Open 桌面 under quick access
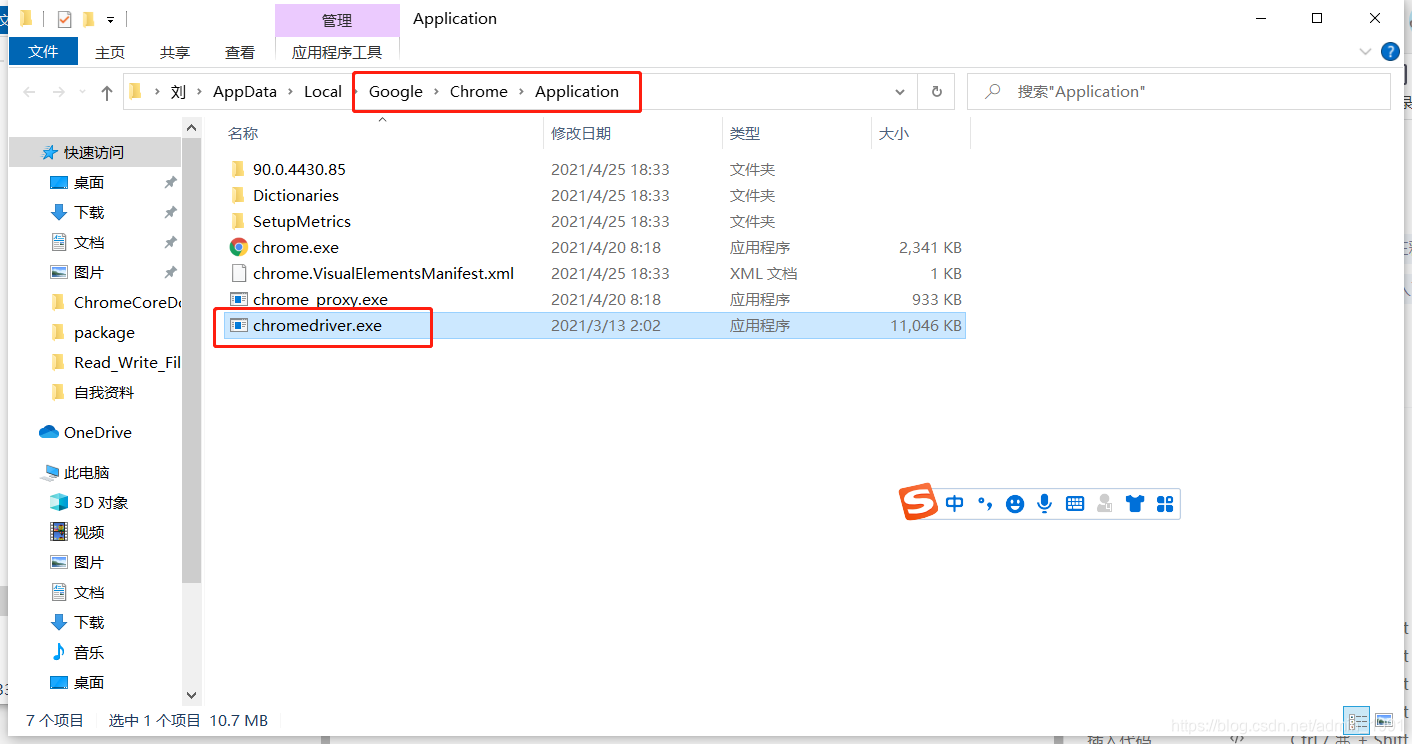This screenshot has height=744, width=1412. point(89,183)
